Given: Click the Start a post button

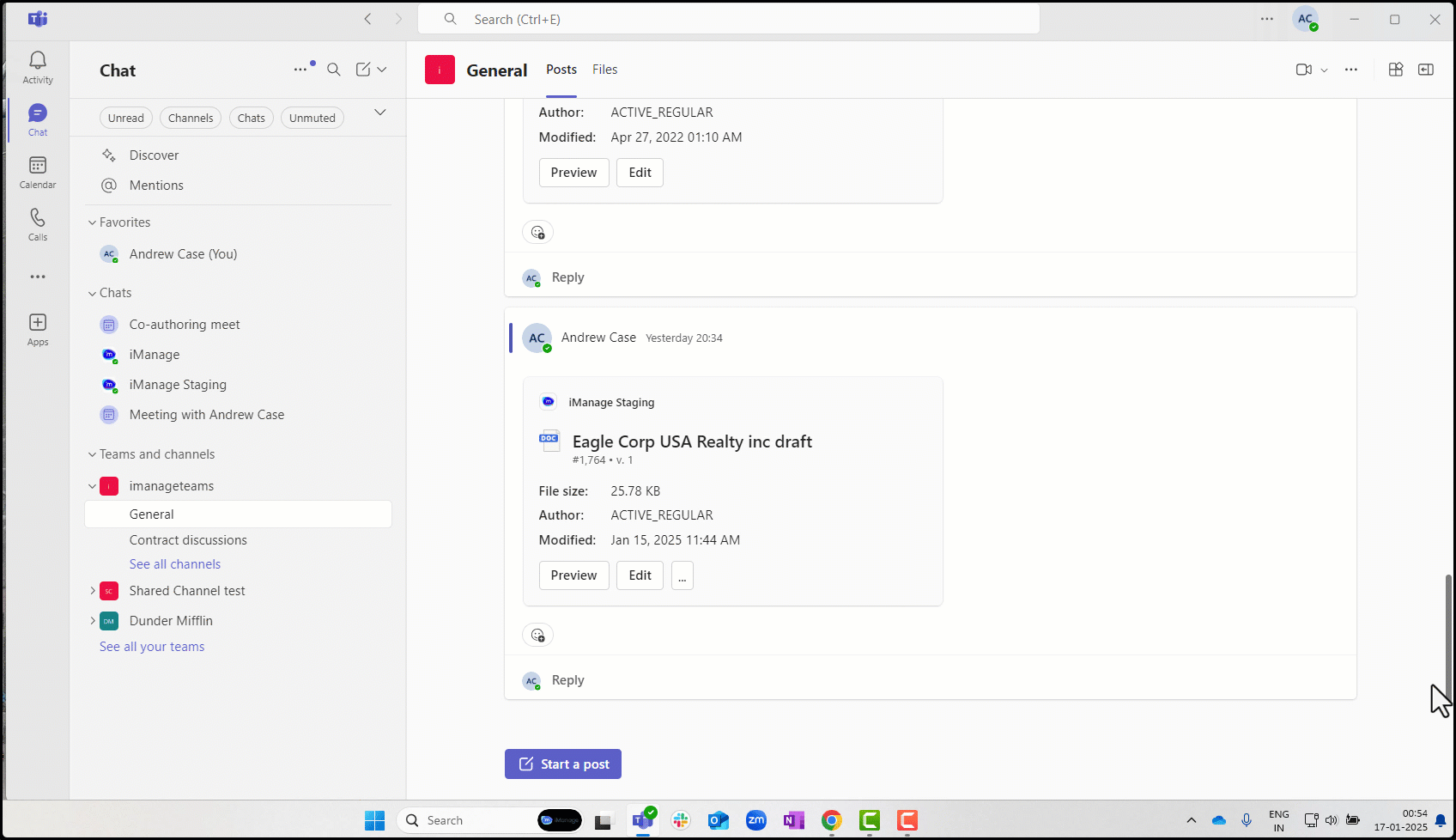Looking at the screenshot, I should pyautogui.click(x=562, y=764).
